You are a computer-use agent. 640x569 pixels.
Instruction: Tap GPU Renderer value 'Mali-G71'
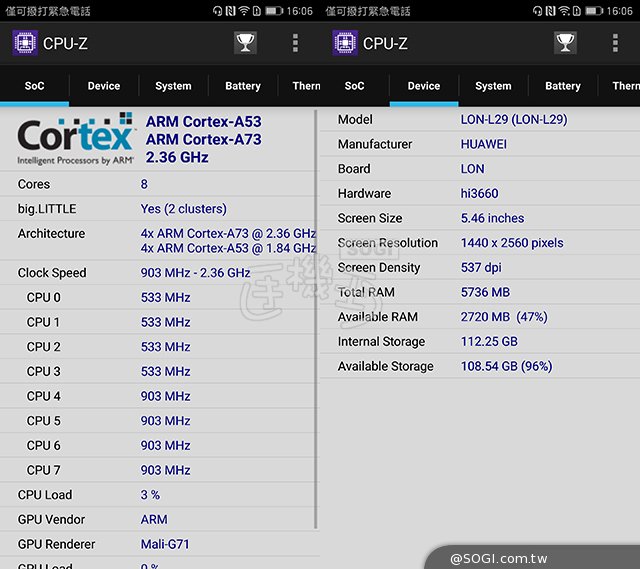pos(165,544)
